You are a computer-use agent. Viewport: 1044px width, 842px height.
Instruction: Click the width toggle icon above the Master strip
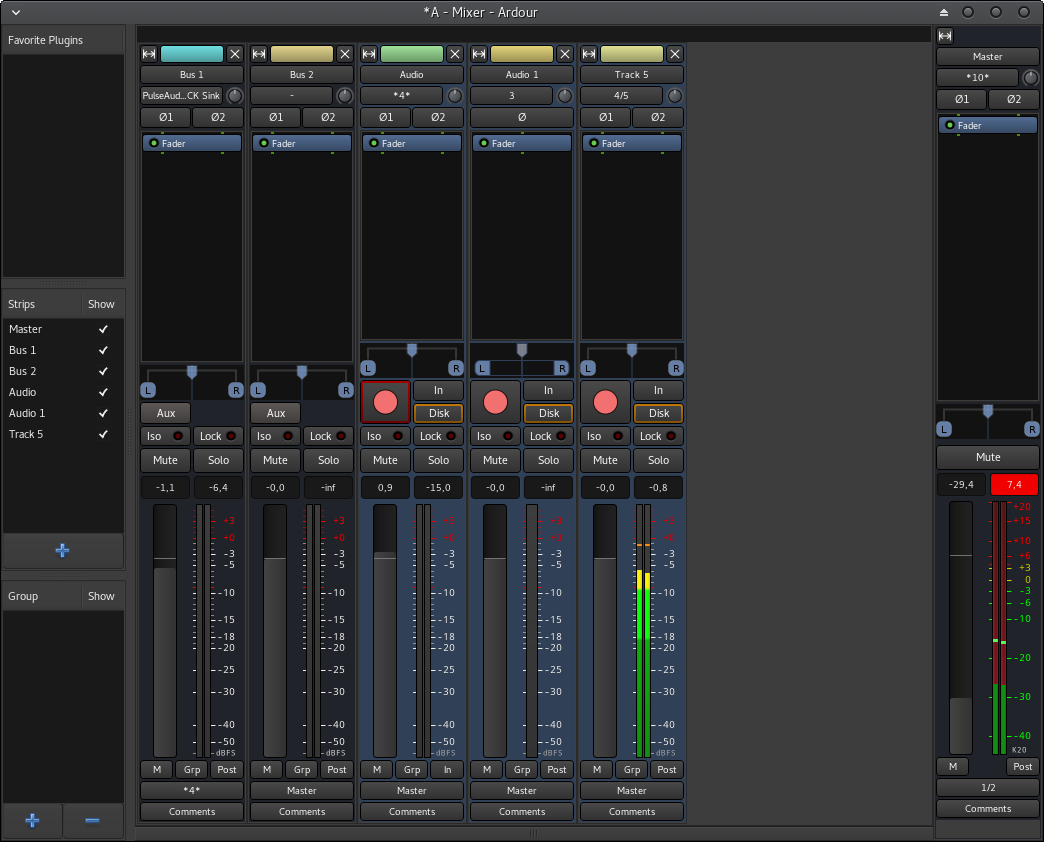pyautogui.click(x=945, y=35)
